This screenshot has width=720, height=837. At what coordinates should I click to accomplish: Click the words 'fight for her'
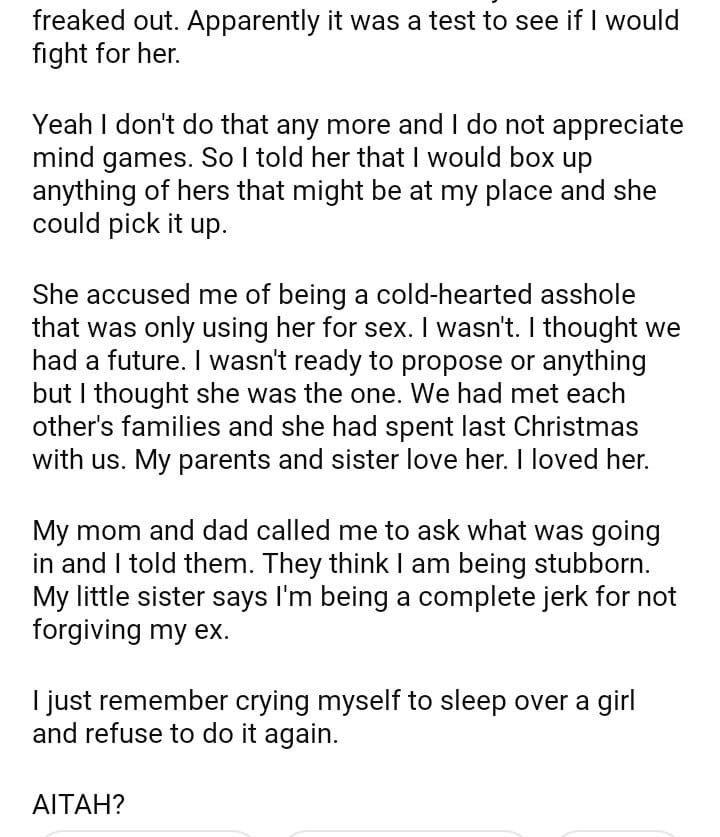coord(106,53)
